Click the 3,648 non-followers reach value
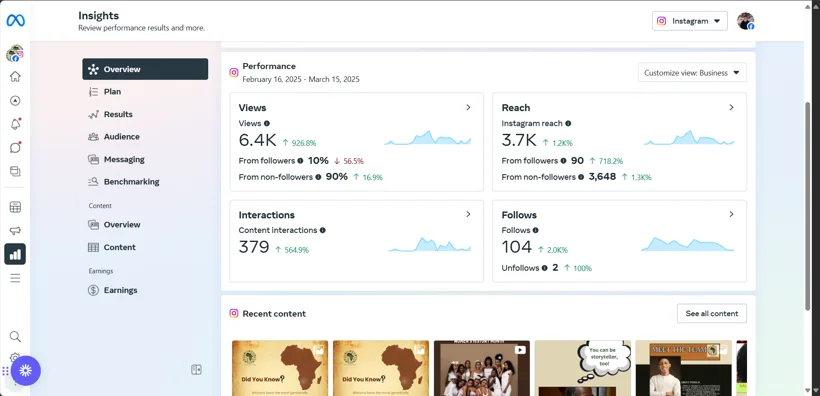The width and height of the screenshot is (820, 396). (x=602, y=177)
